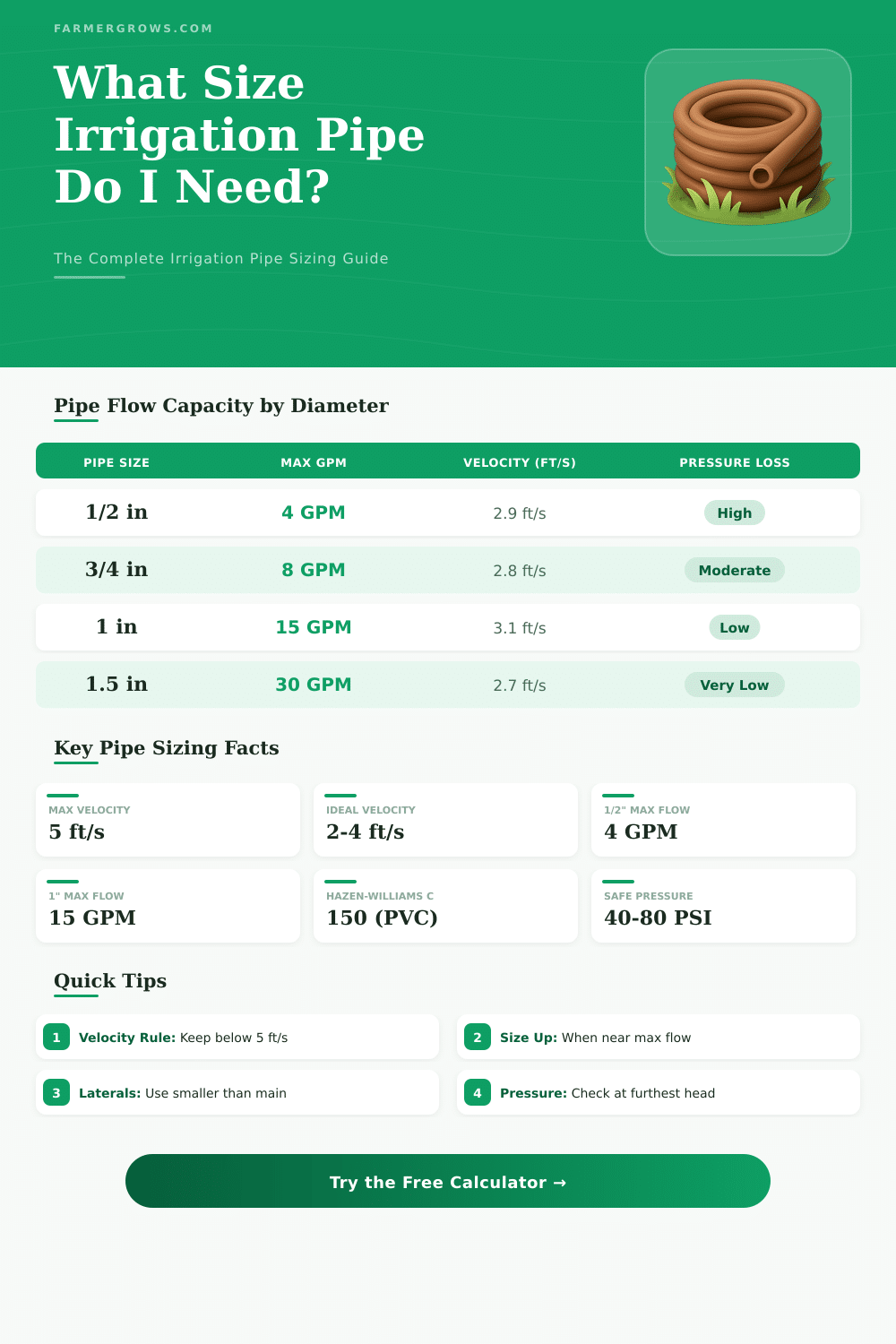Screen dimensions: 896x1344
Task: Click the Complete Irrigation Pipe Sizing Guide subtitle
Action: point(220,258)
